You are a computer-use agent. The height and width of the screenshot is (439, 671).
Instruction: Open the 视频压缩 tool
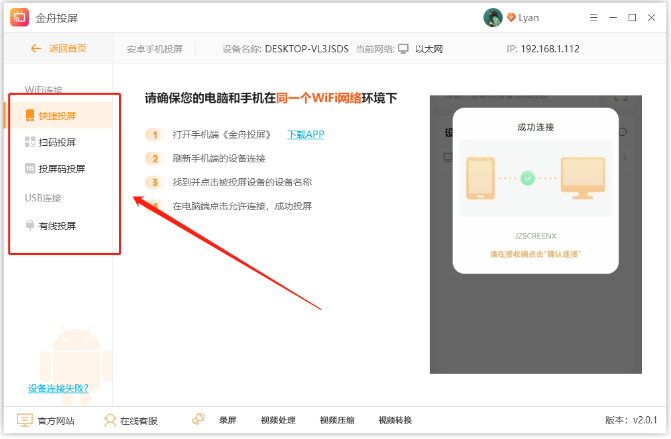(x=337, y=420)
